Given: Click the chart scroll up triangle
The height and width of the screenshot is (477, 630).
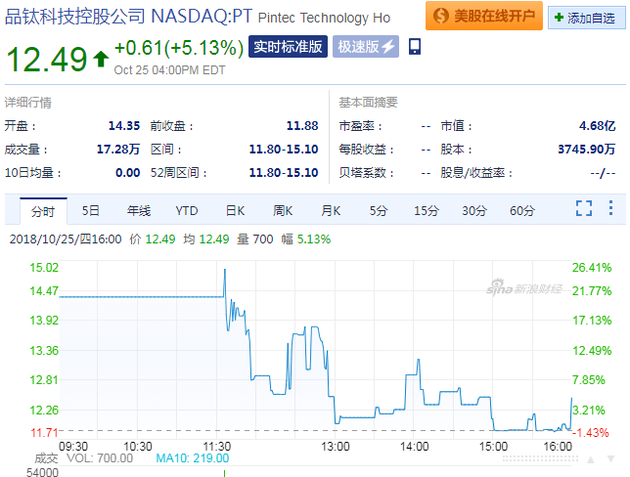Looking at the screenshot, I should tap(591, 459).
